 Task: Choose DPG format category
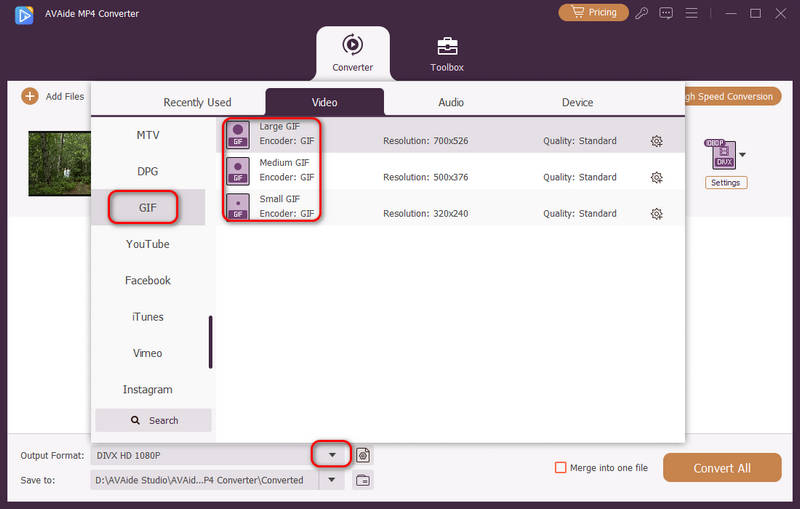point(148,171)
